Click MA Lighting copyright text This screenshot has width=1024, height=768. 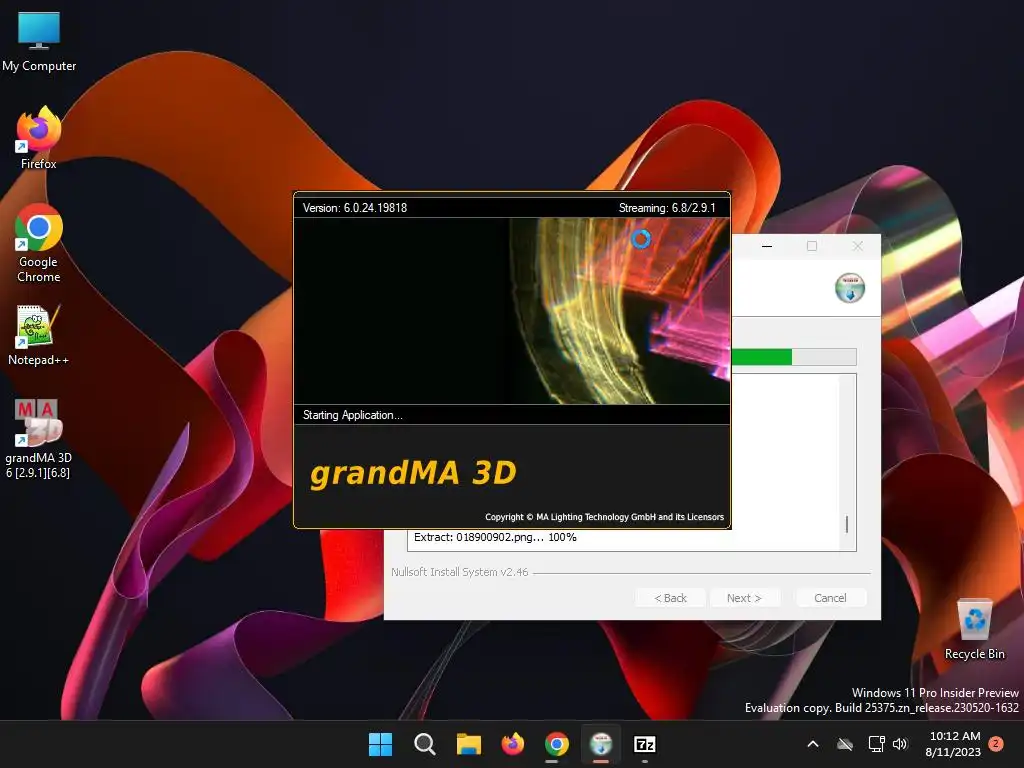click(604, 517)
